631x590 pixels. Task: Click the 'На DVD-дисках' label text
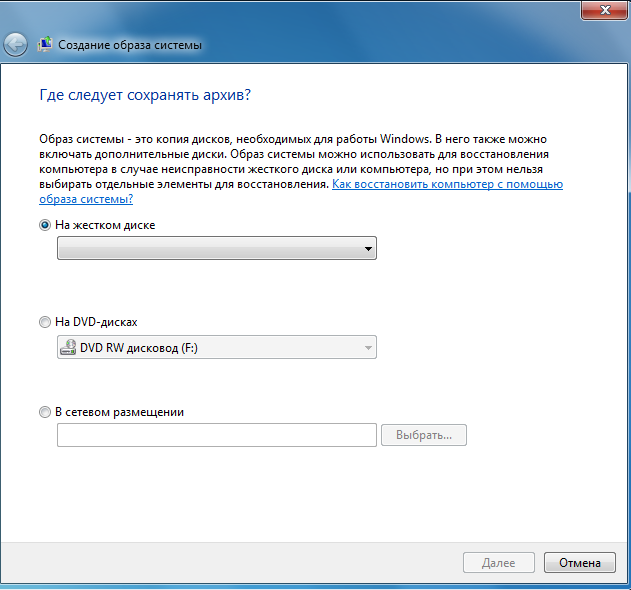(x=96, y=323)
